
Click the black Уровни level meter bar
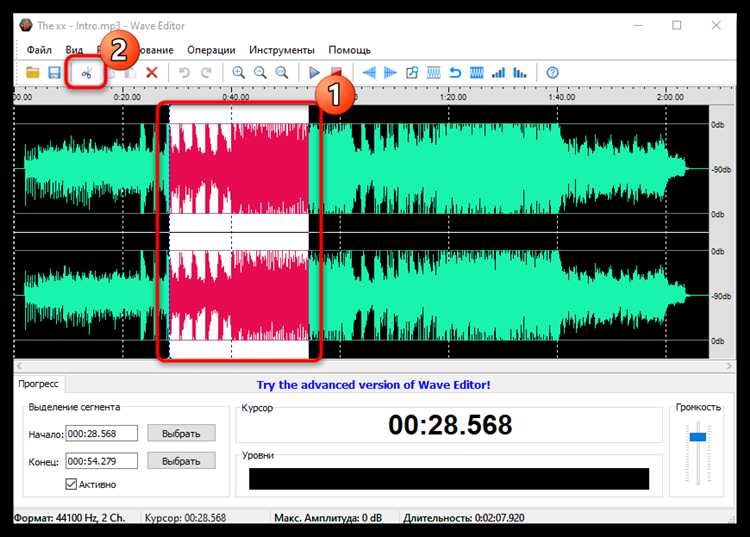coord(449,479)
